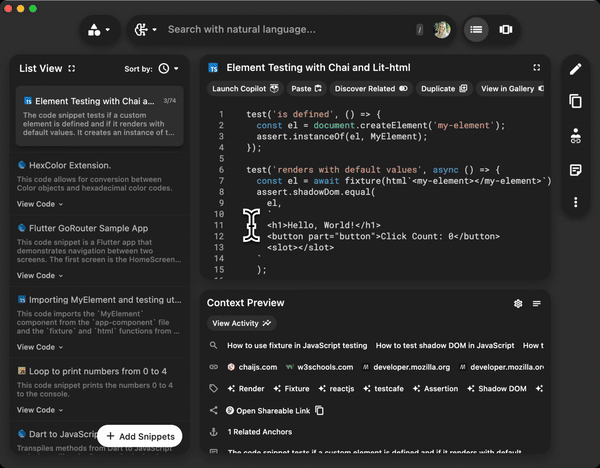The image size is (600, 468).
Task: Click the Loop to print snippet language icon
Action: coord(22,371)
